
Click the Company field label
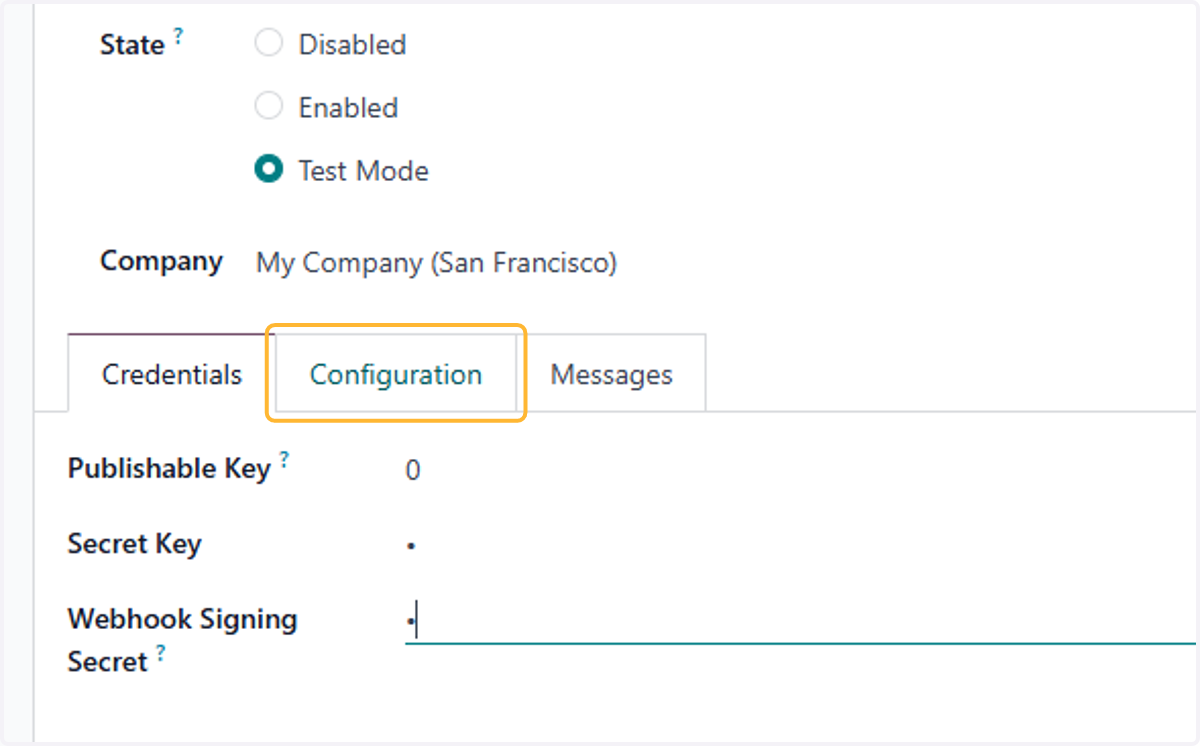point(161,261)
